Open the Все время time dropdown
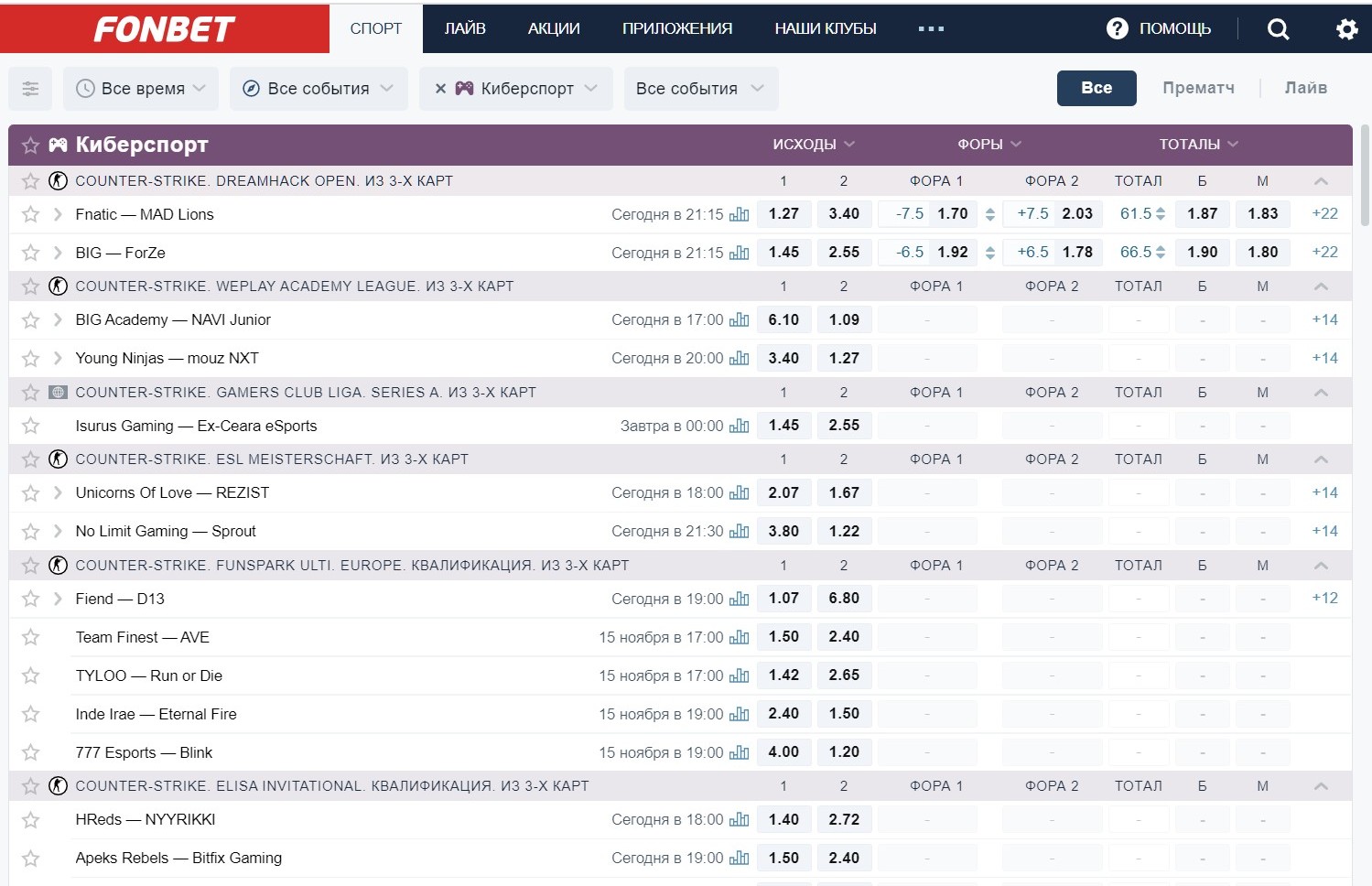This screenshot has height=886, width=1372. tap(141, 89)
